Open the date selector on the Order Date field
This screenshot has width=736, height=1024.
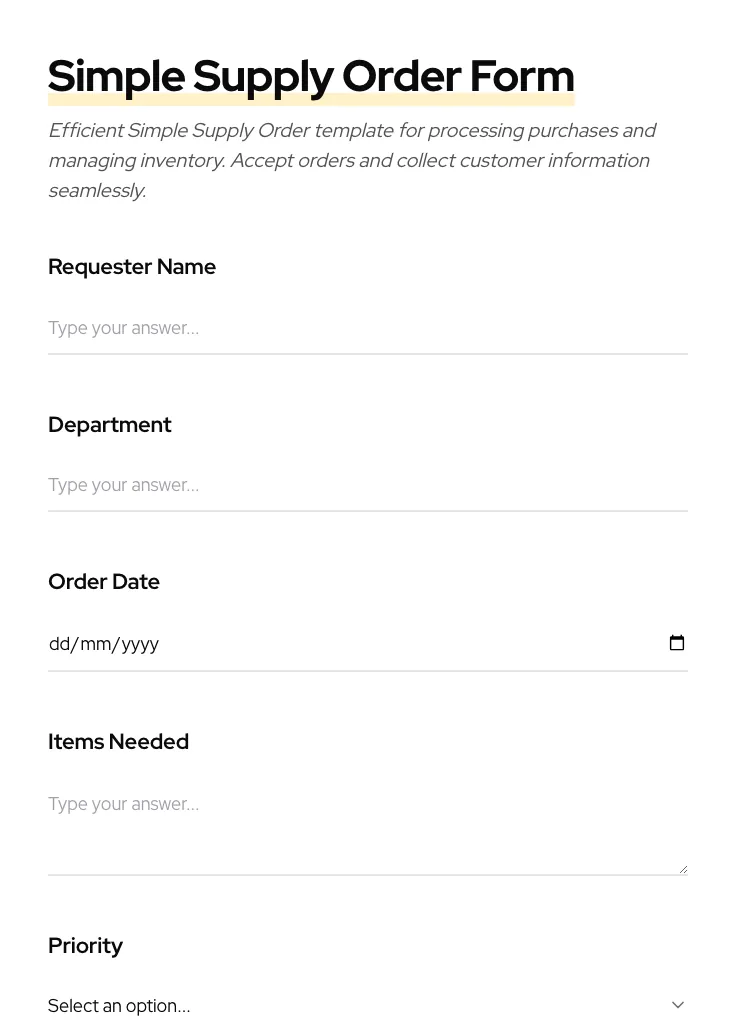pyautogui.click(x=677, y=643)
